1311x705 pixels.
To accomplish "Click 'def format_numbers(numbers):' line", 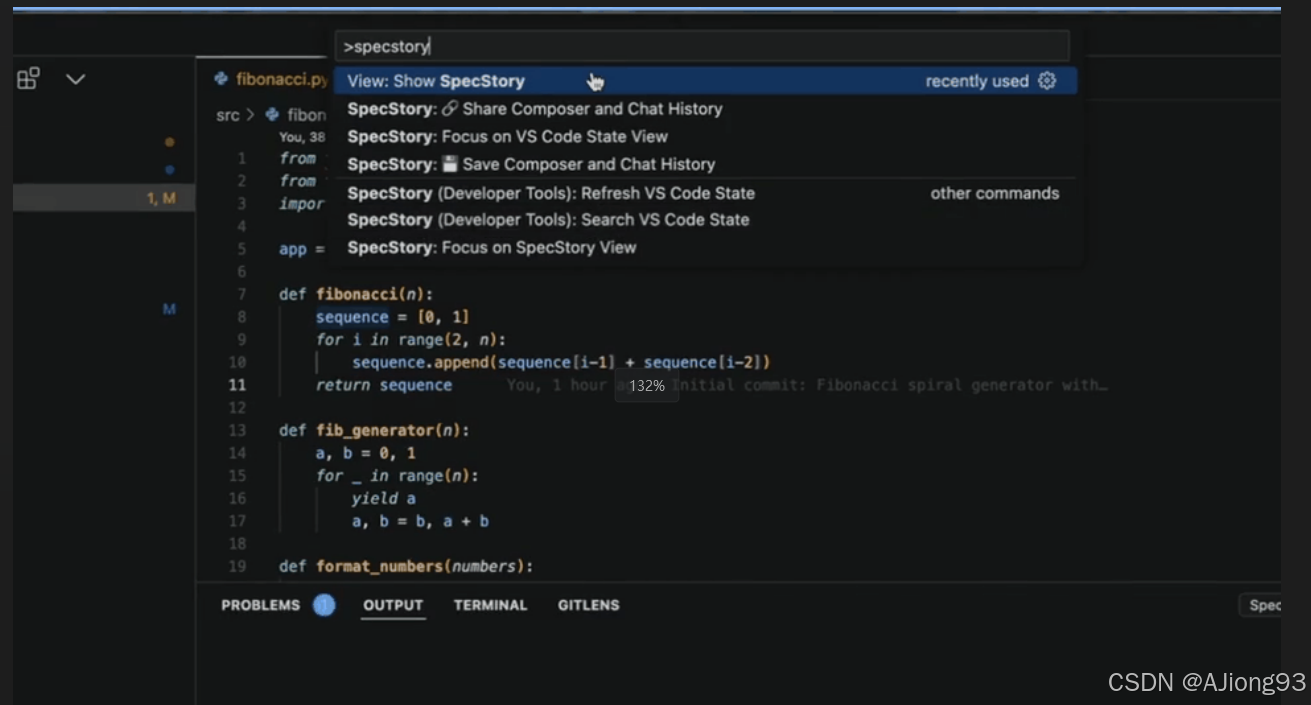I will pyautogui.click(x=406, y=566).
